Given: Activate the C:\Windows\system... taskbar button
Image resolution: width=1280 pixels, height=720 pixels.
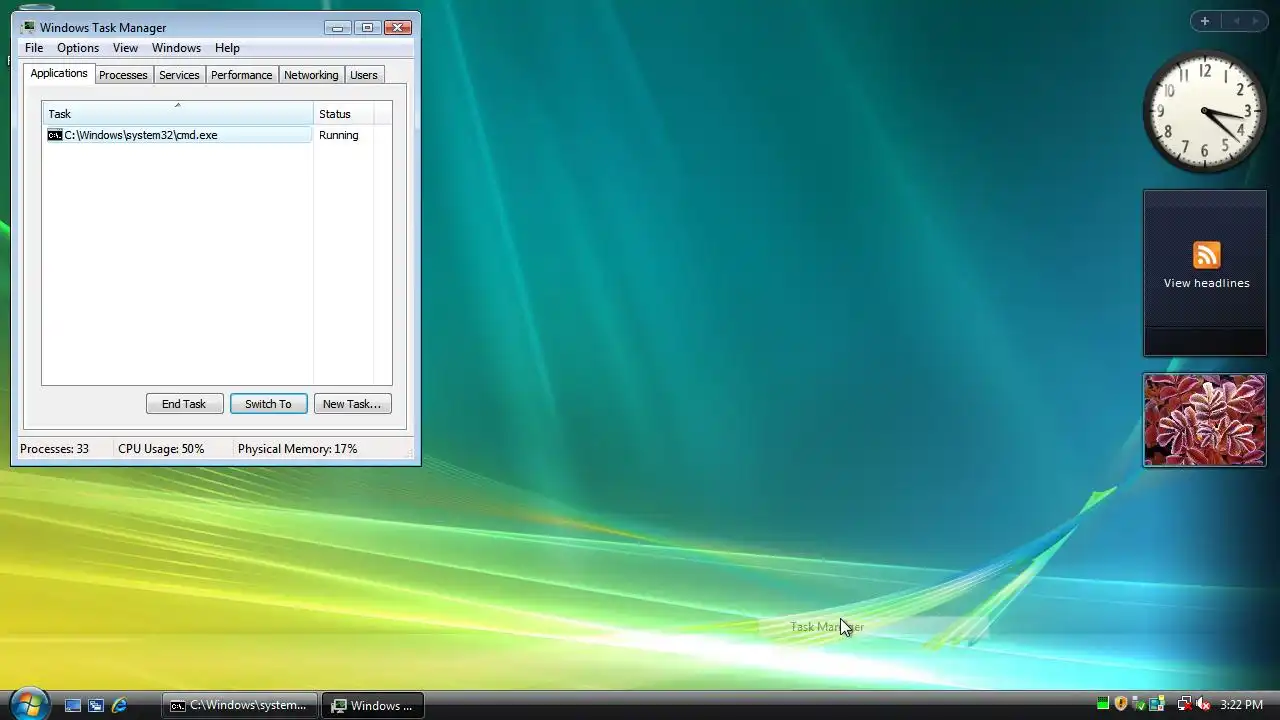Looking at the screenshot, I should (x=240, y=705).
